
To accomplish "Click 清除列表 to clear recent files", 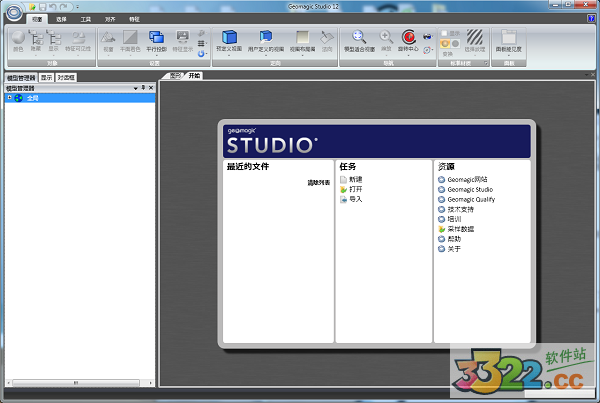I will tap(318, 182).
